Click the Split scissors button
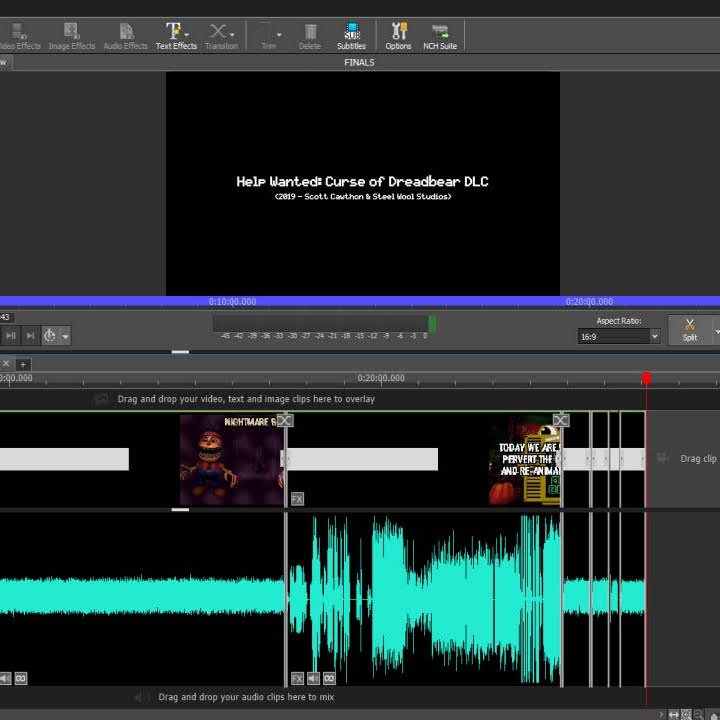Screen dimensions: 720x720 click(x=690, y=329)
